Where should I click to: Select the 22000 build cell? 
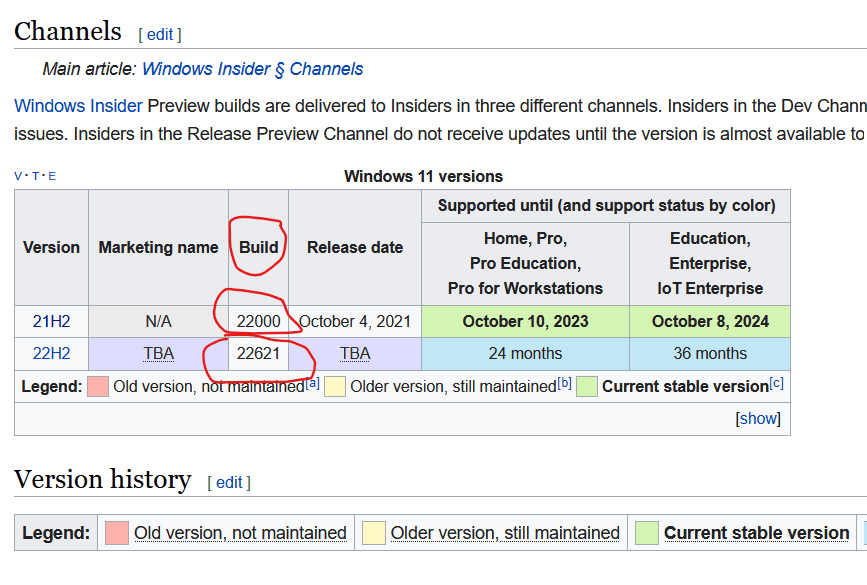(258, 321)
